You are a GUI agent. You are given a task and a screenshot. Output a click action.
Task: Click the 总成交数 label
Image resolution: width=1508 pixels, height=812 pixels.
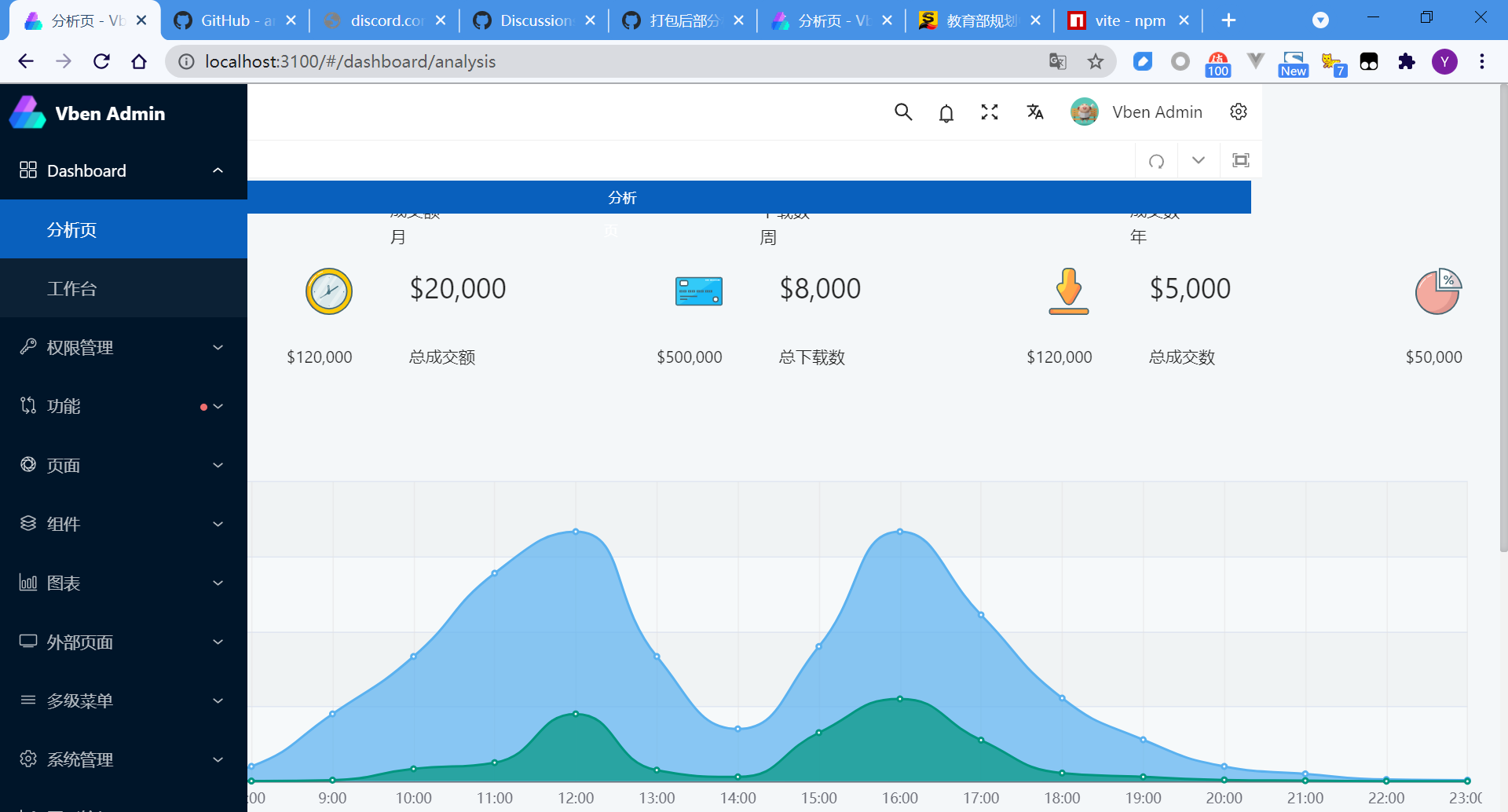tap(1182, 357)
